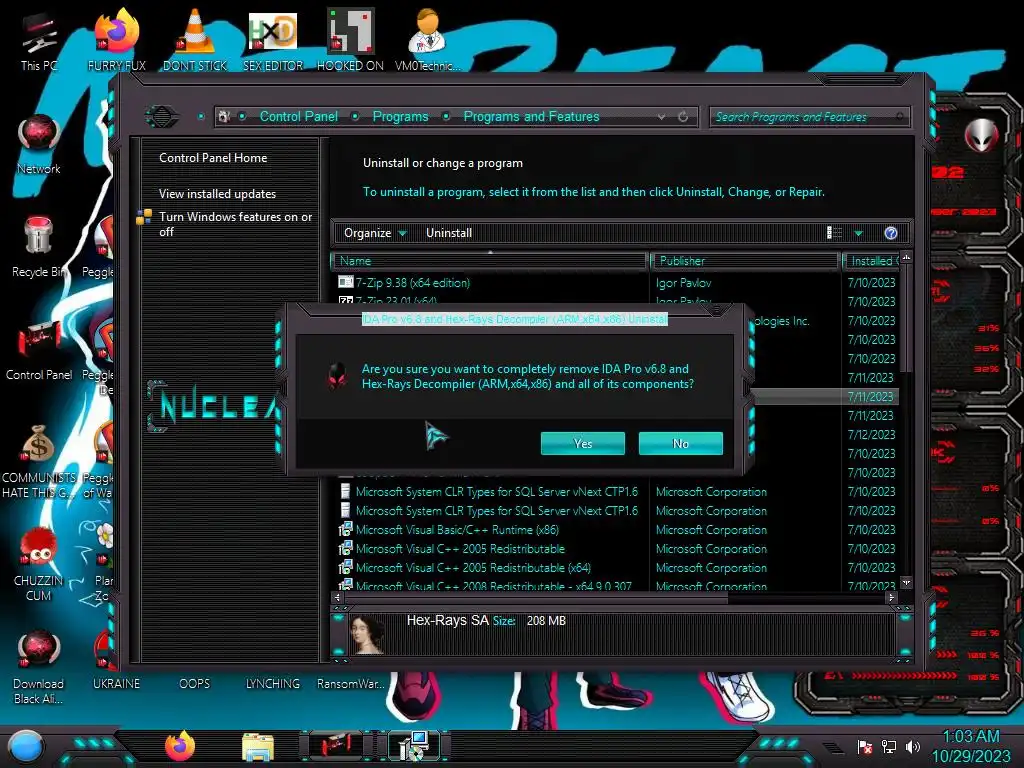1024x768 pixels.
Task: Open the View installed updates link
Action: click(x=217, y=194)
